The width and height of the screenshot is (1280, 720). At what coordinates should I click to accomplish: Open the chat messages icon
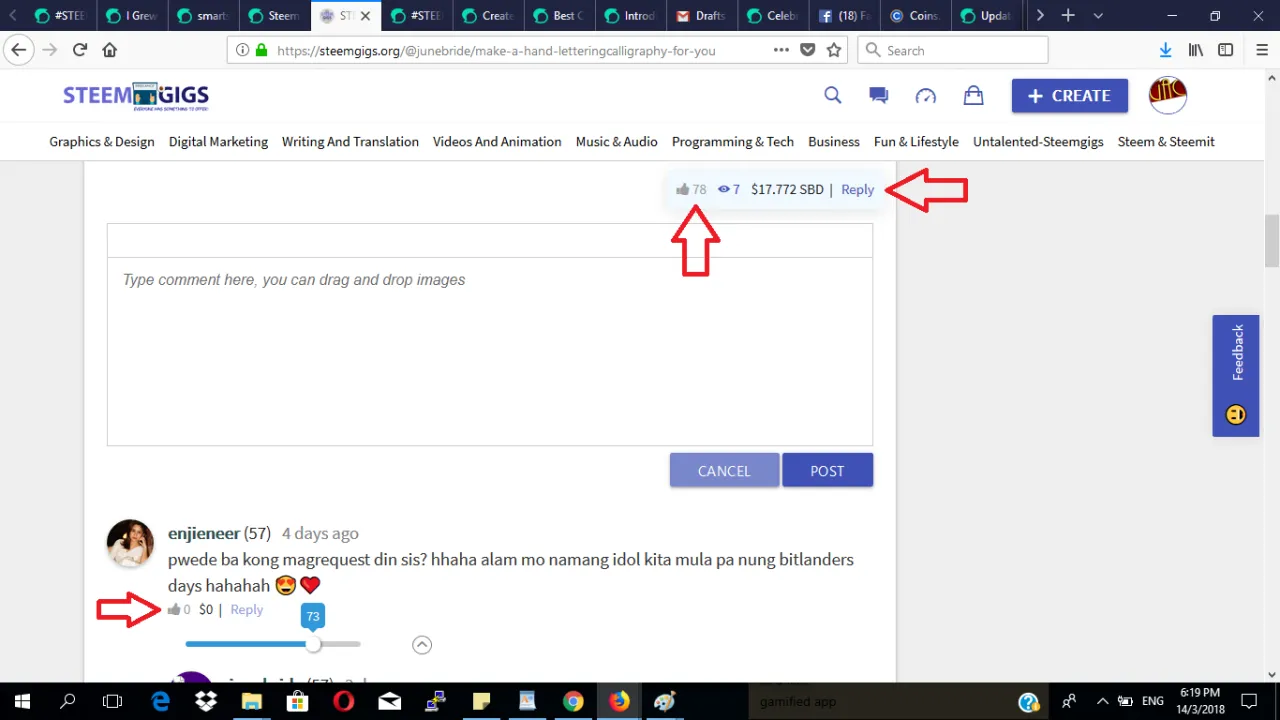tap(879, 95)
